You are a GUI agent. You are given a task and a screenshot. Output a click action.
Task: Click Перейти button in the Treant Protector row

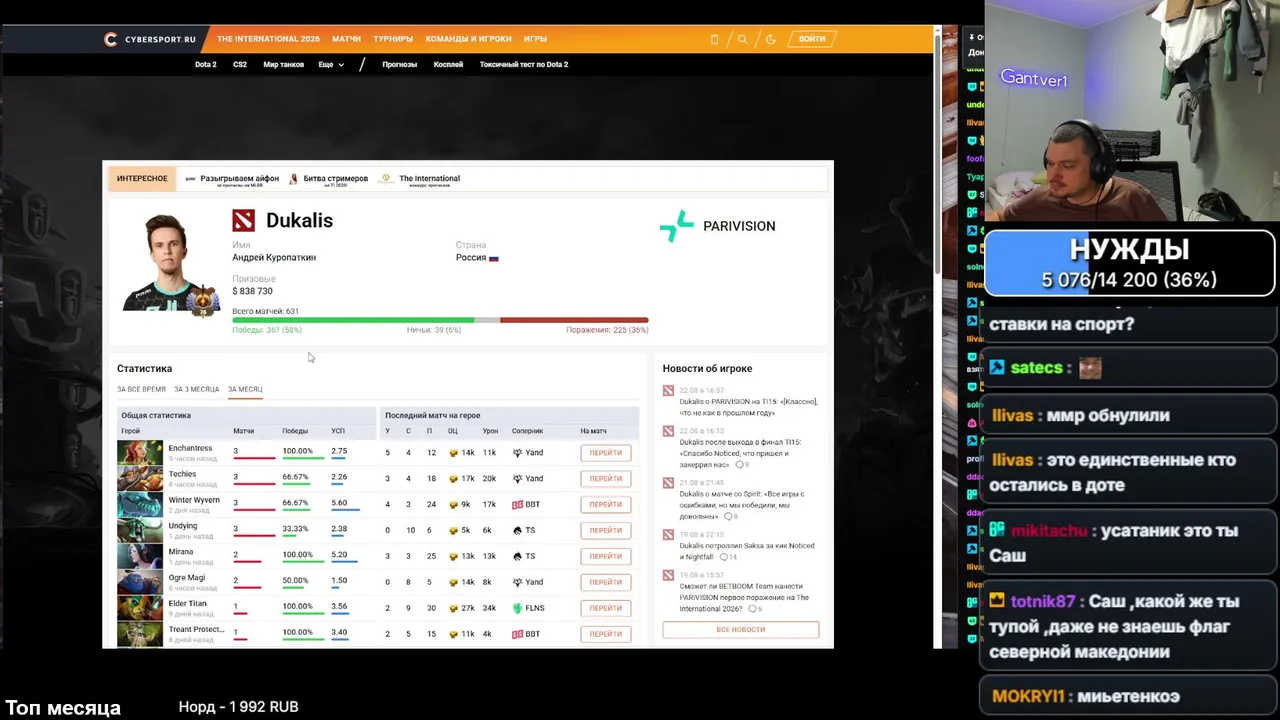click(x=606, y=634)
